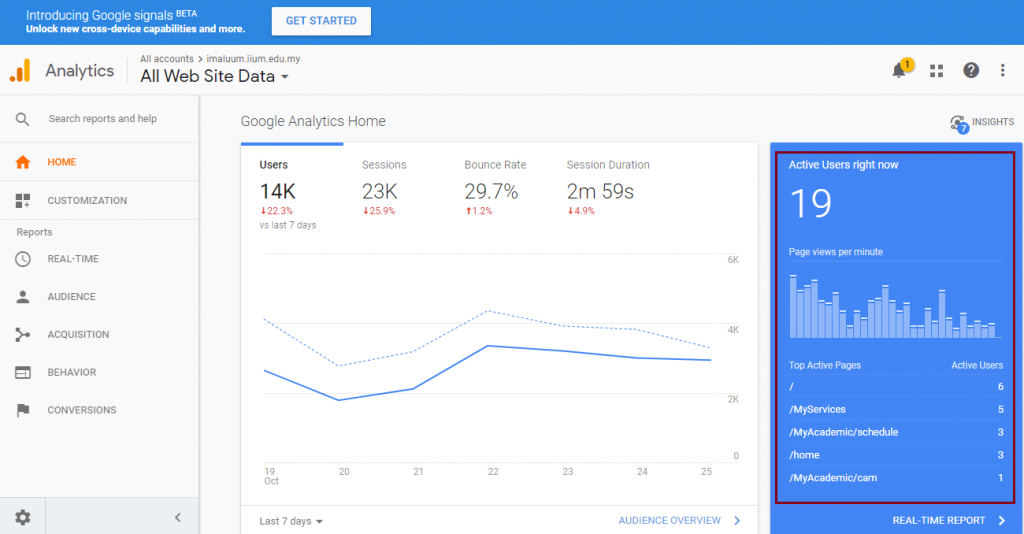Click the Introducing Google signals banner text
Screen dimensions: 1024x534
tap(111, 15)
